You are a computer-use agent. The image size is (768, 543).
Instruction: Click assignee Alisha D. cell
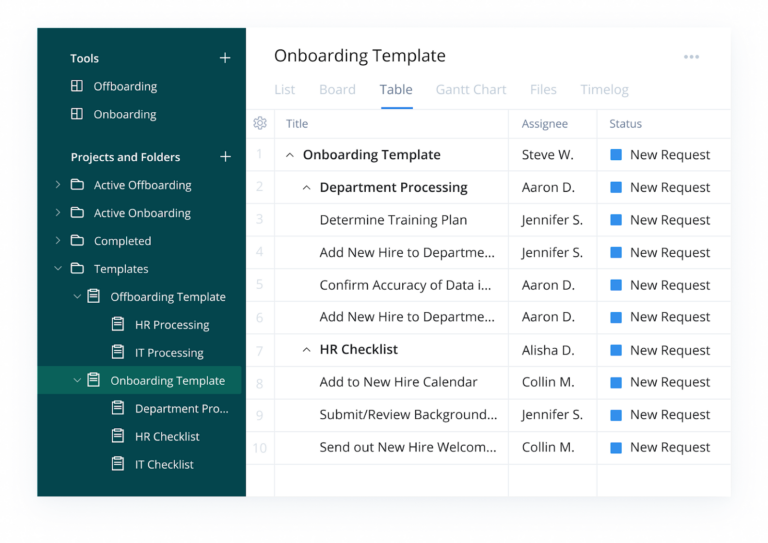tap(548, 350)
